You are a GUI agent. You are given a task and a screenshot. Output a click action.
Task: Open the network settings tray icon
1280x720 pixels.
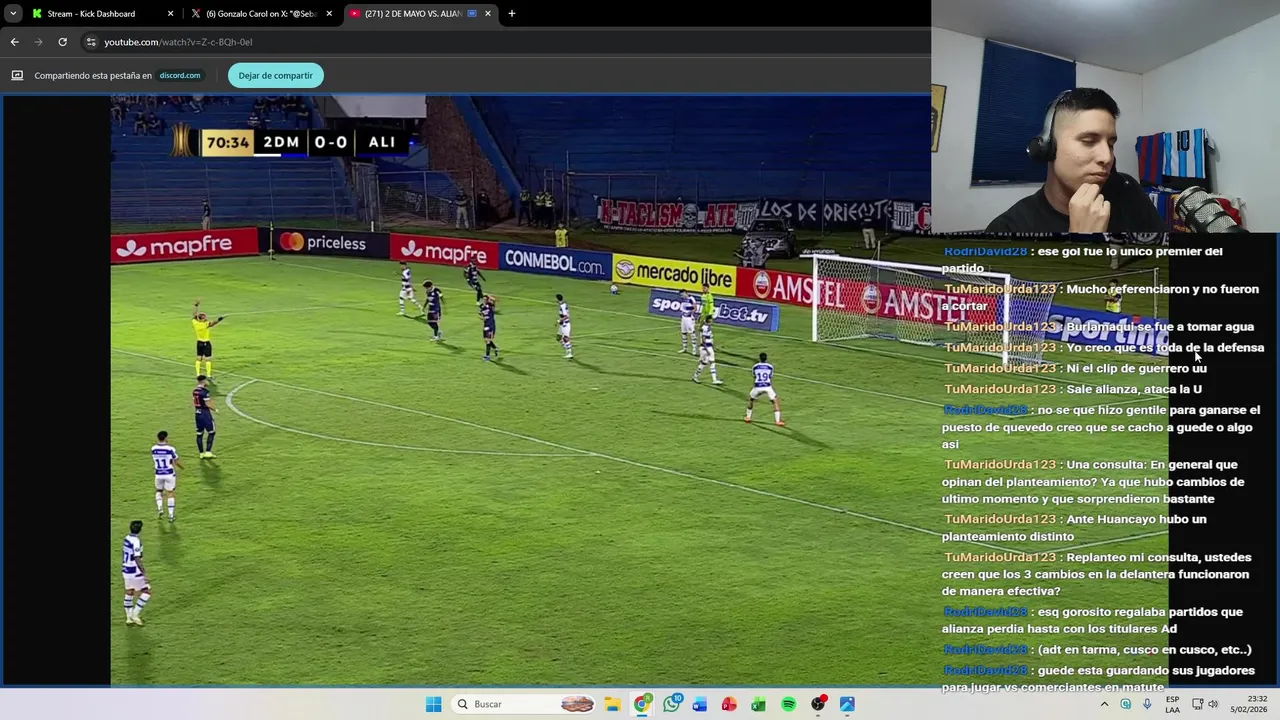tap(1197, 704)
